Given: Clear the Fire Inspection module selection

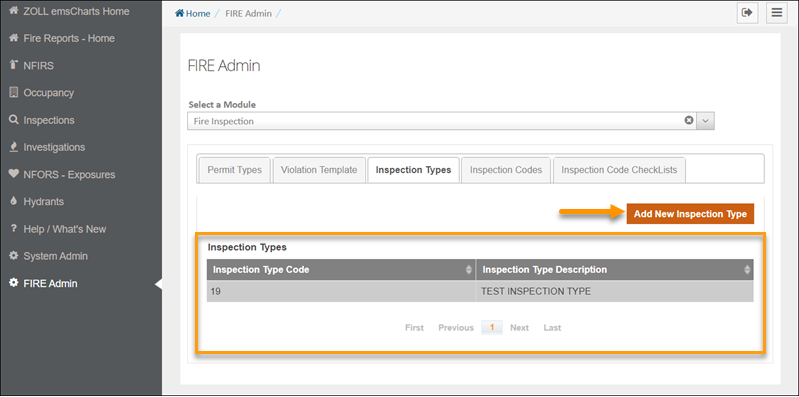Looking at the screenshot, I should (x=688, y=121).
